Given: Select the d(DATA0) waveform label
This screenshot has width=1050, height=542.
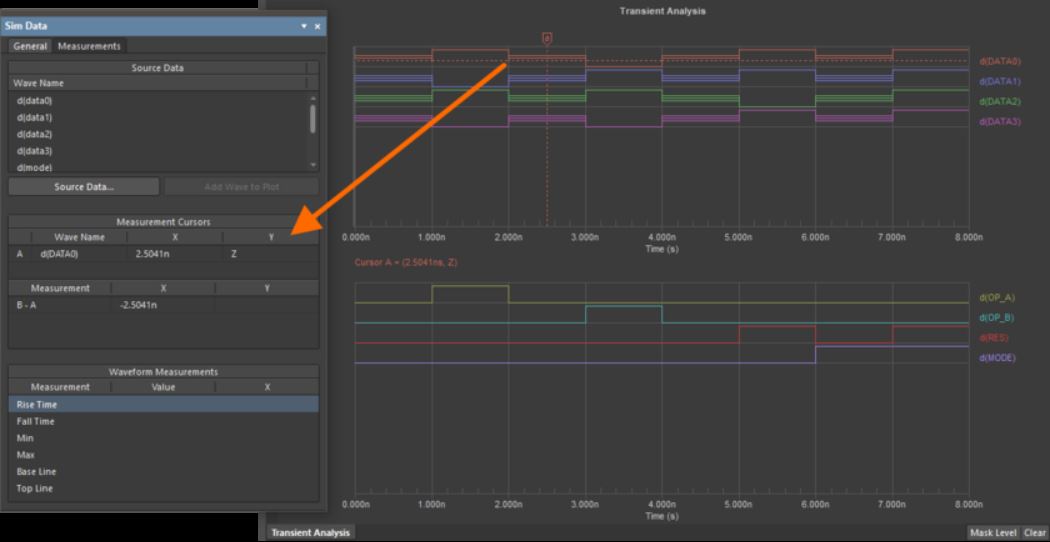Looking at the screenshot, I should [x=1000, y=62].
